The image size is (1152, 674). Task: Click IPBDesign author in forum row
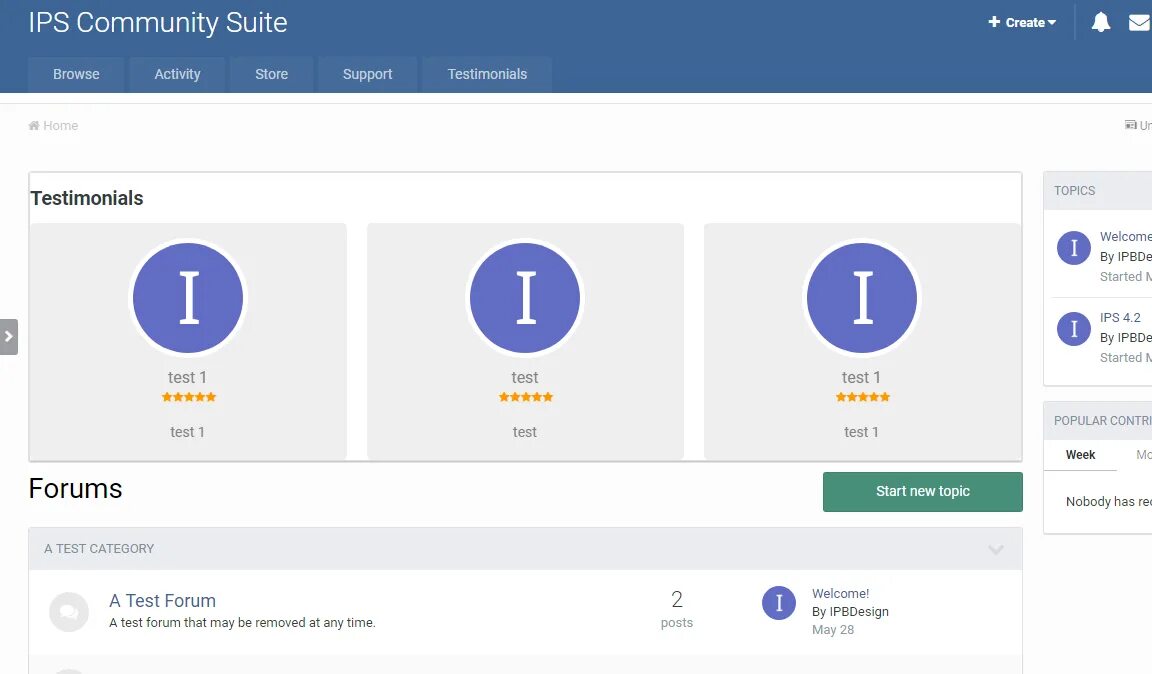coord(859,612)
